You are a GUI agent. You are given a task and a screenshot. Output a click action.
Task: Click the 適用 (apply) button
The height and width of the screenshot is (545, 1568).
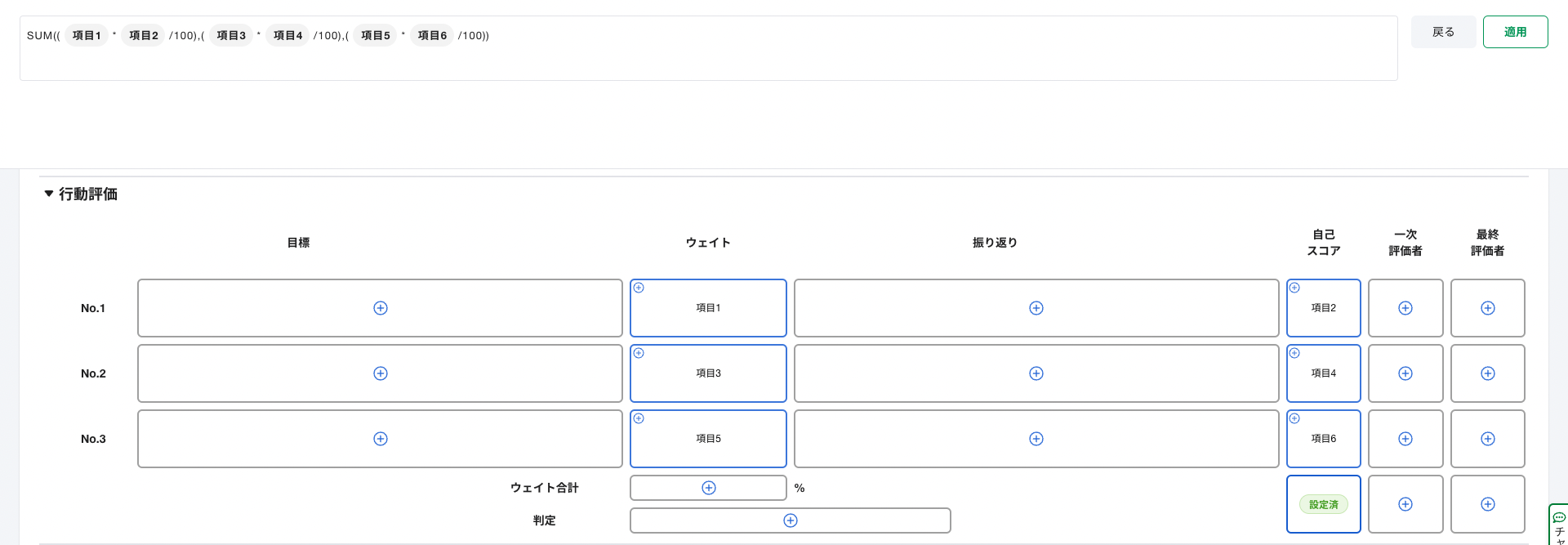click(1515, 32)
